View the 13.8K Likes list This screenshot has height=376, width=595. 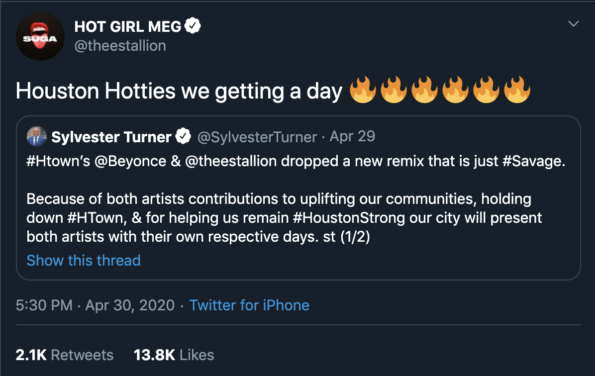[x=174, y=355]
